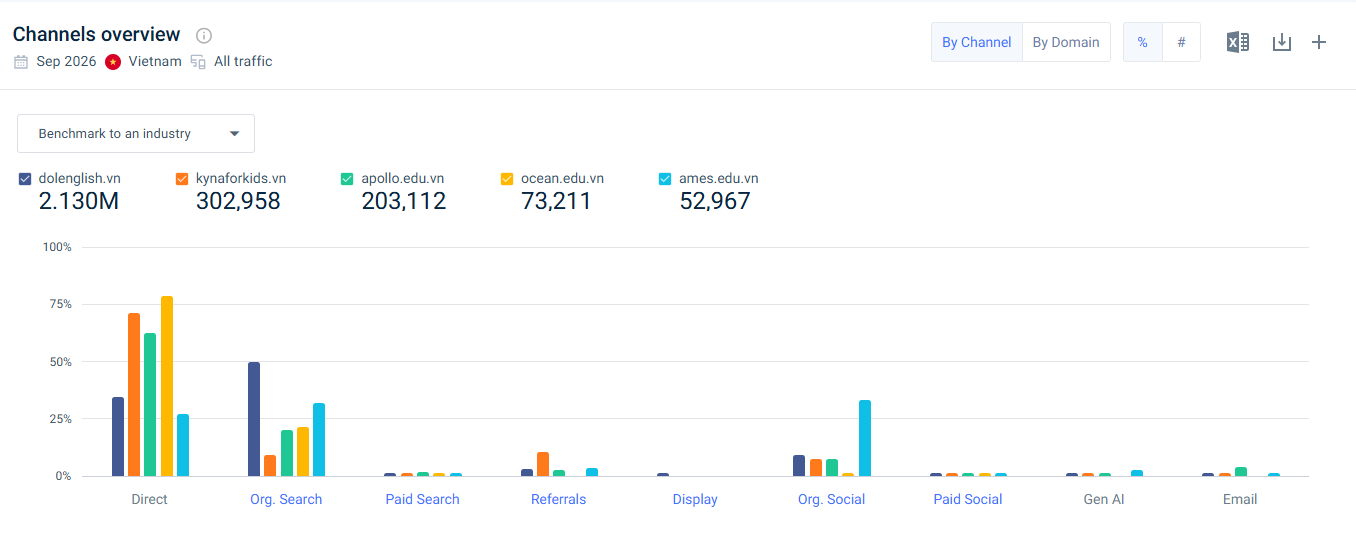This screenshot has height=540, width=1356.
Task: Download the chart as an image
Action: point(1282,42)
